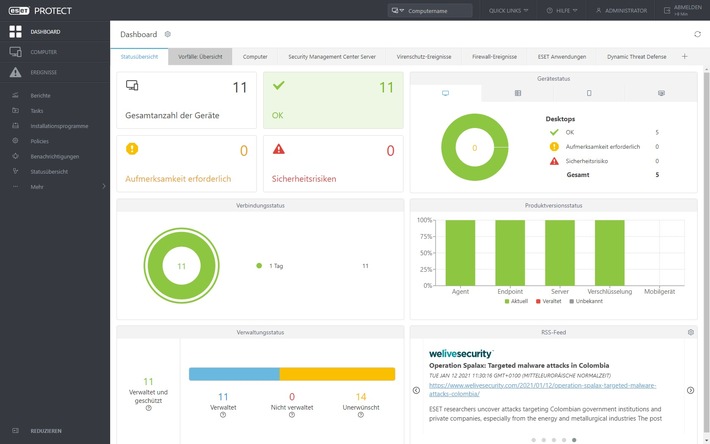Switch to the Computer tab
Screen dimensions: 710x444
tap(255, 57)
